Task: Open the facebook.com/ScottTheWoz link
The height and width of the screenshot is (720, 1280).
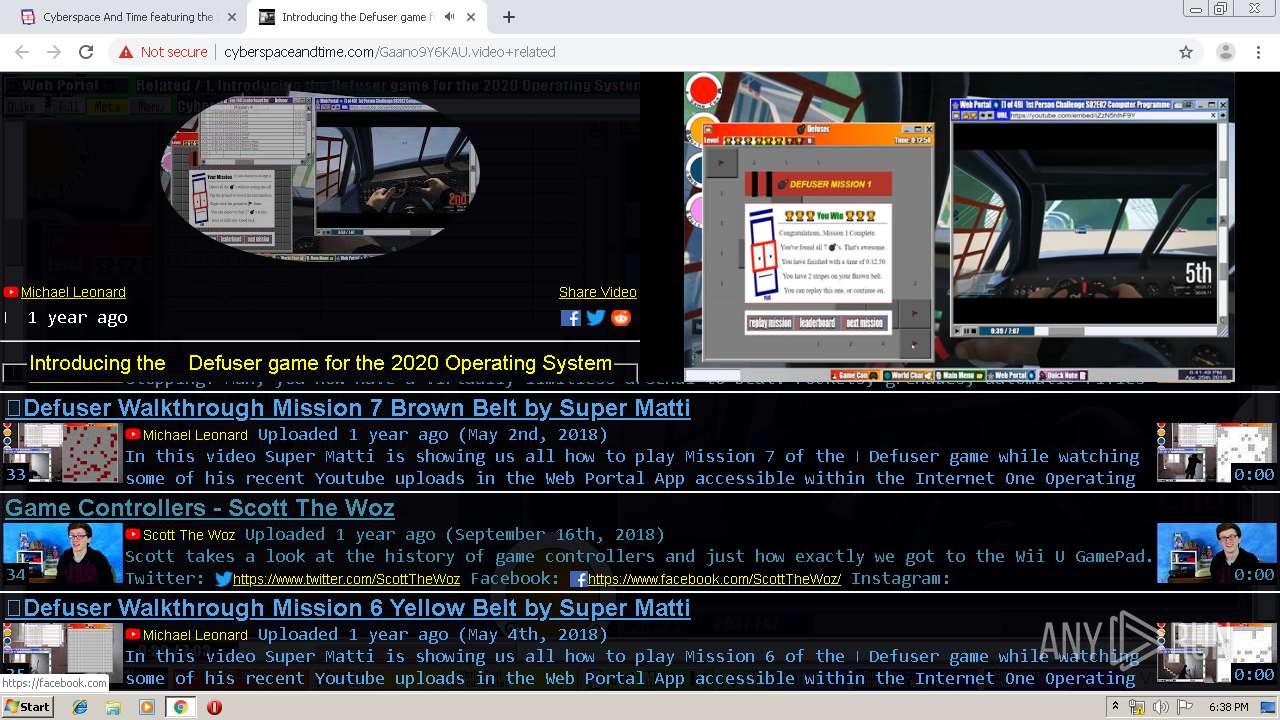Action: [x=714, y=579]
